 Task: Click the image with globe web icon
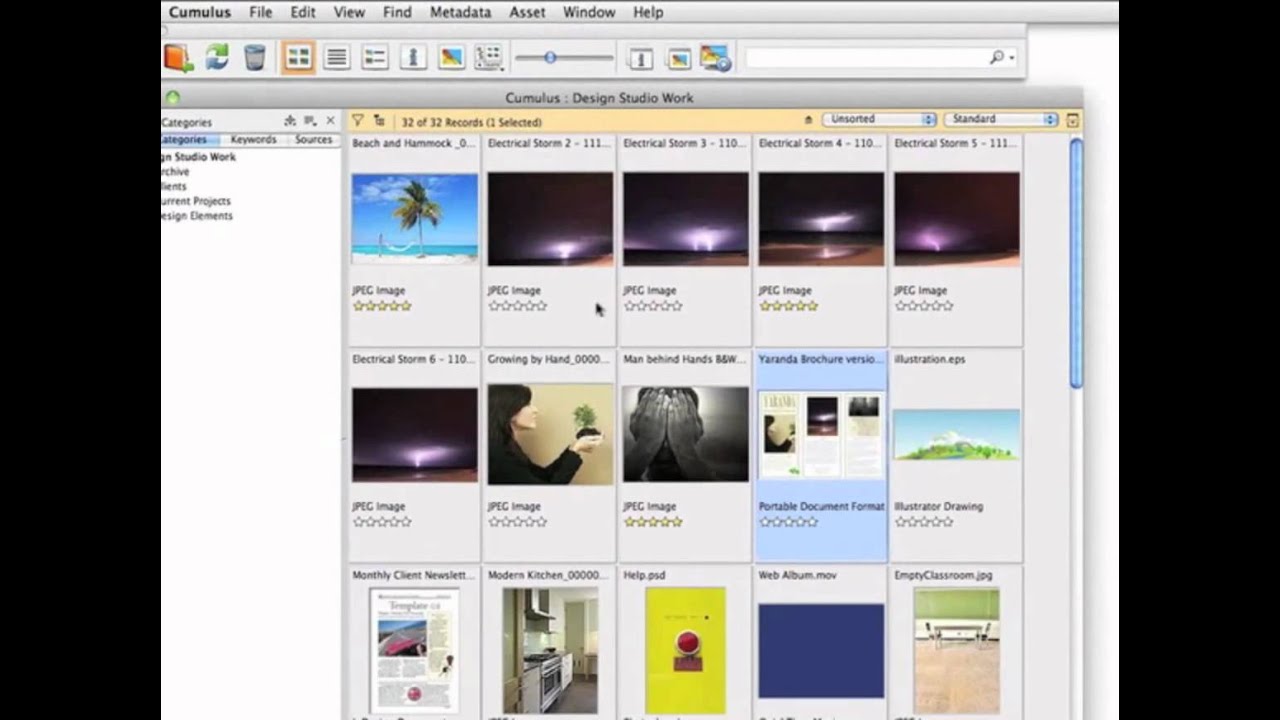(716, 58)
